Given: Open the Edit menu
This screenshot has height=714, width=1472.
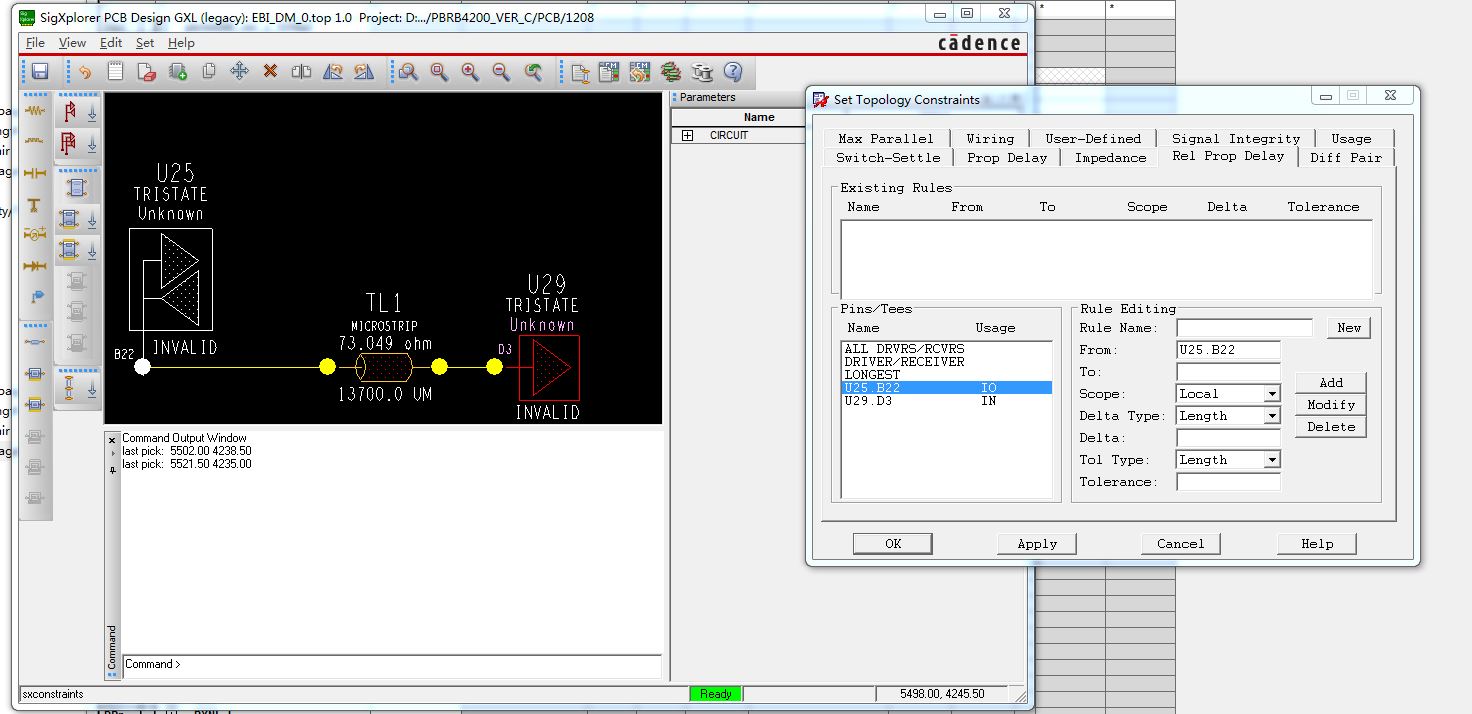Looking at the screenshot, I should 111,43.
